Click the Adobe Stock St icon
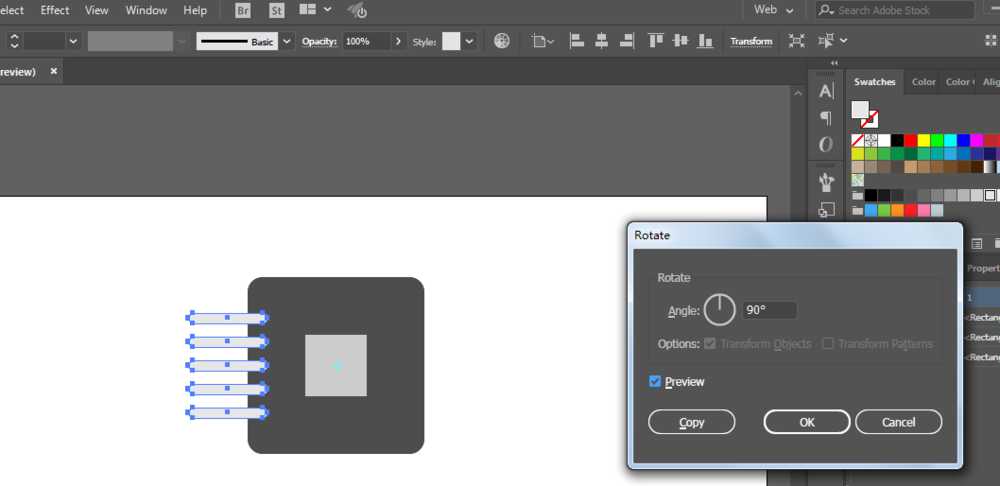Viewport: 1000px width, 486px height. [x=277, y=10]
